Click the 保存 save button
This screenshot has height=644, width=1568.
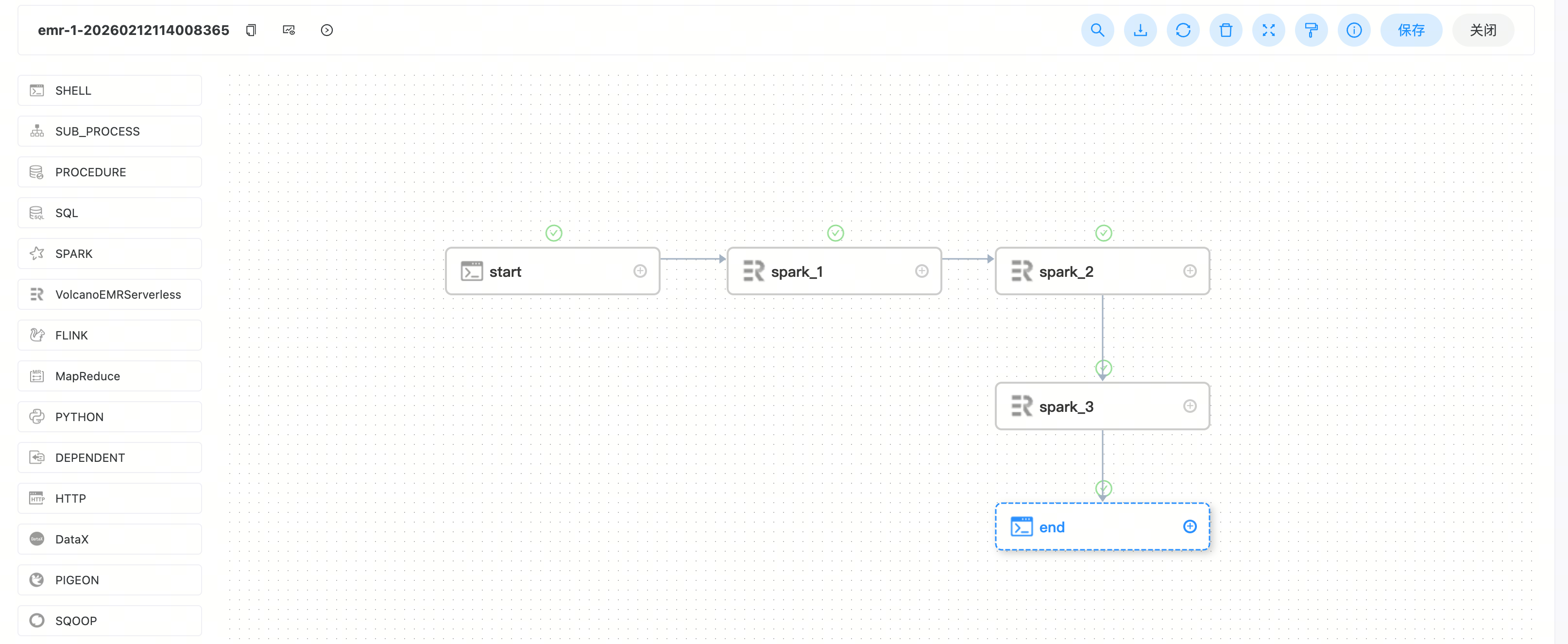[x=1411, y=30]
